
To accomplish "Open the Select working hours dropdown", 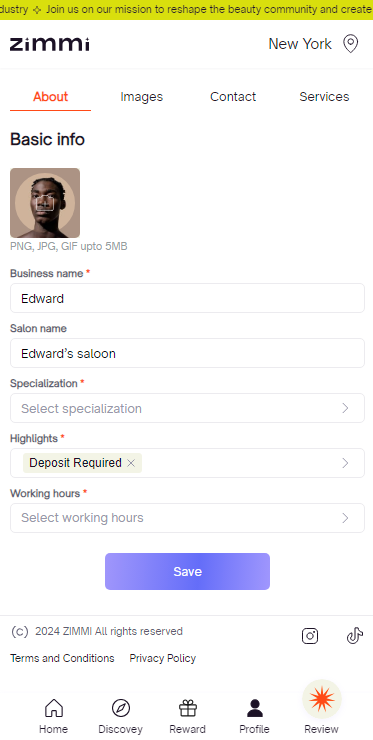I will 187,518.
